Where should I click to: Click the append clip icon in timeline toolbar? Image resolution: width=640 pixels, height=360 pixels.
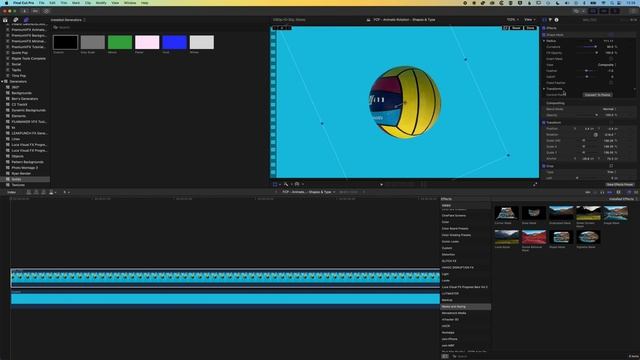43,192
